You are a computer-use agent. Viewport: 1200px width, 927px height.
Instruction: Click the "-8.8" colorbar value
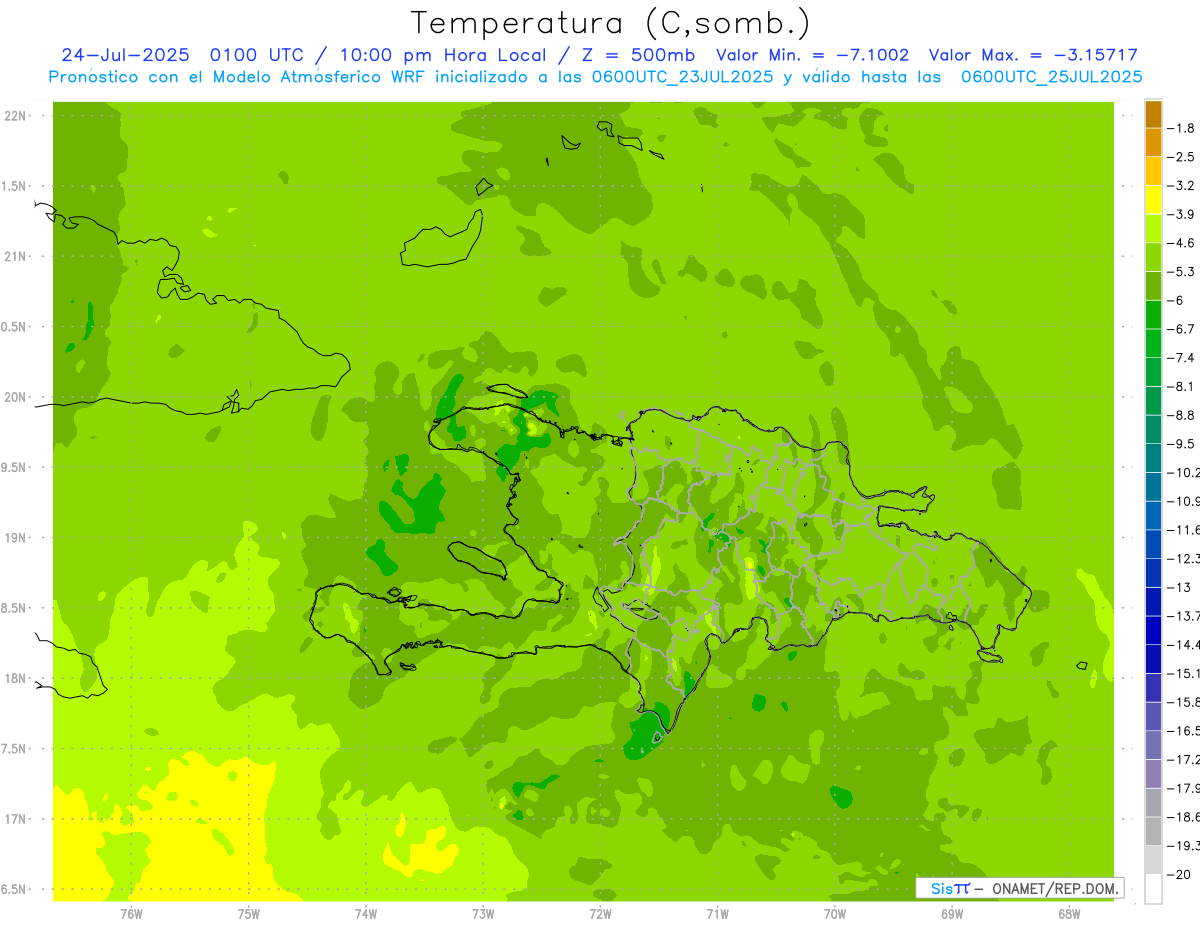(x=1181, y=415)
